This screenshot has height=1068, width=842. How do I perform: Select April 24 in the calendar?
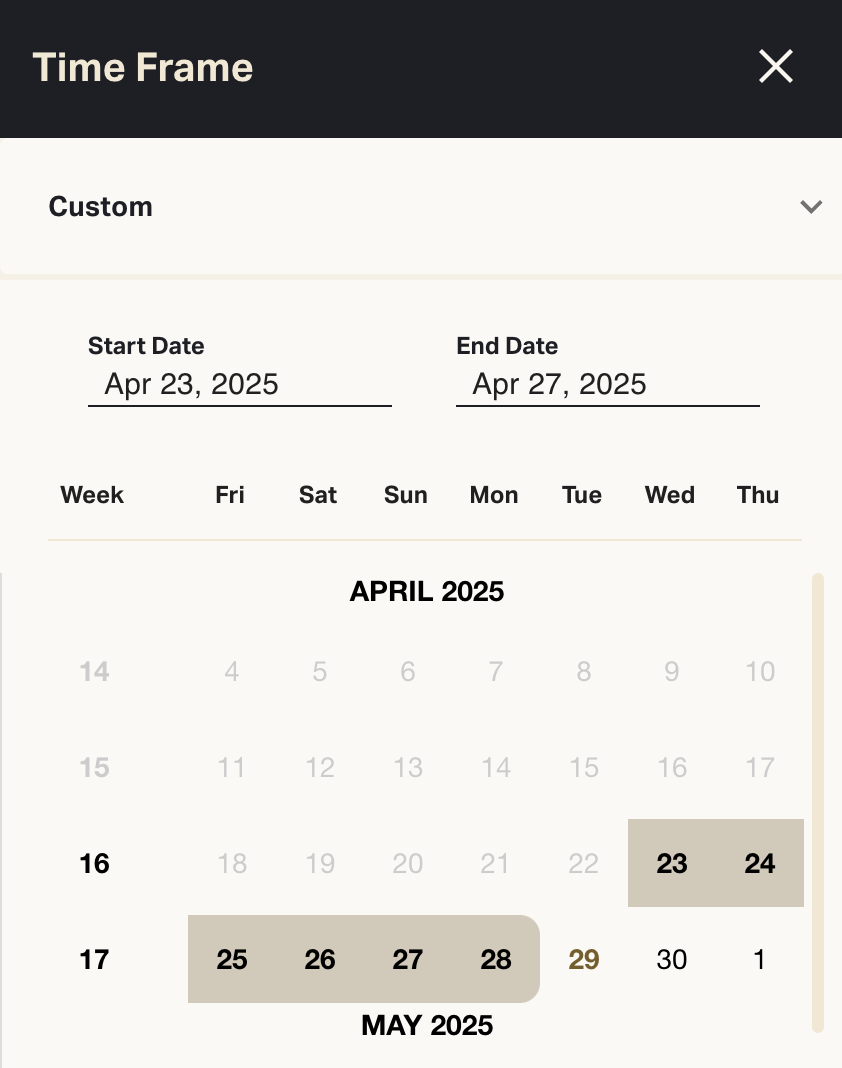(x=760, y=863)
